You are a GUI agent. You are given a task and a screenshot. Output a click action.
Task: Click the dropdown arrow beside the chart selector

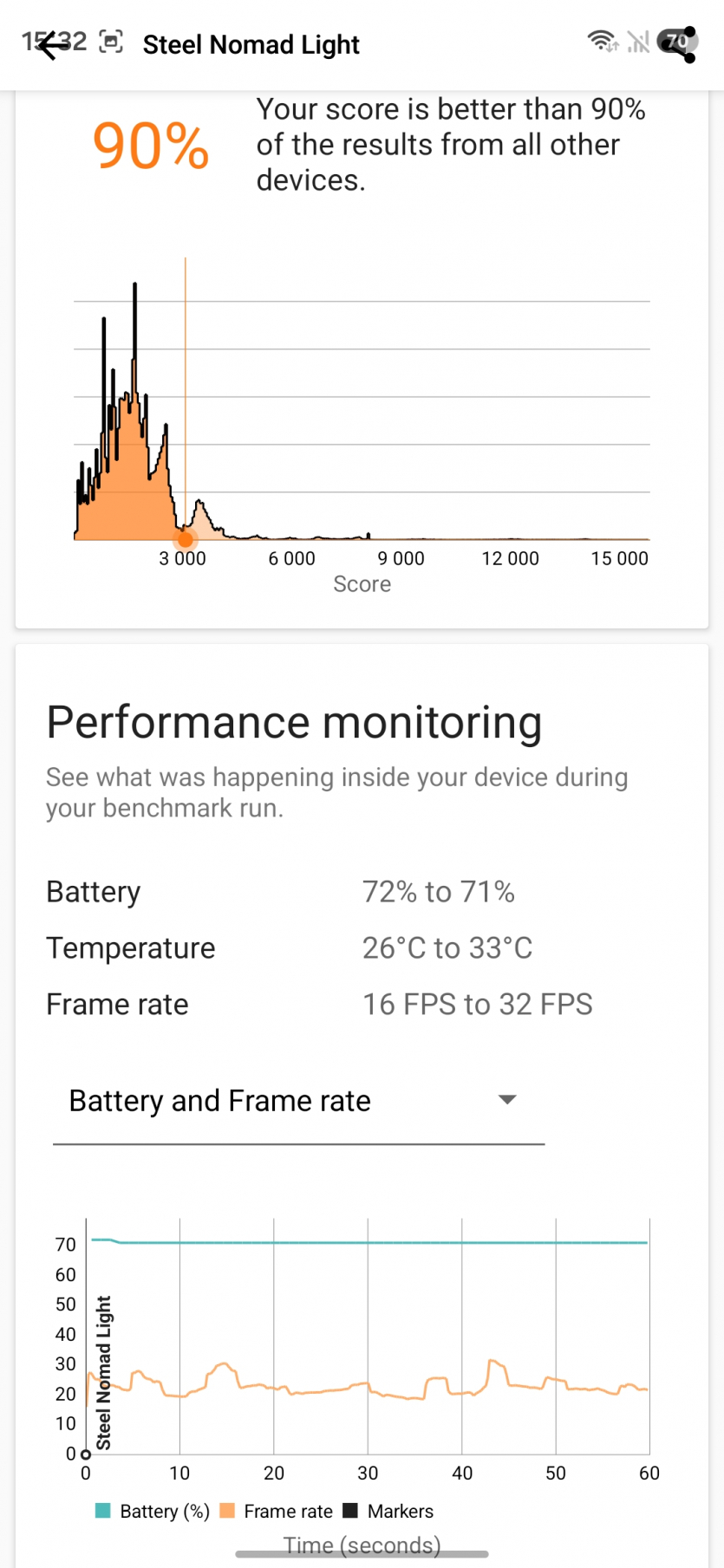pyautogui.click(x=507, y=1100)
